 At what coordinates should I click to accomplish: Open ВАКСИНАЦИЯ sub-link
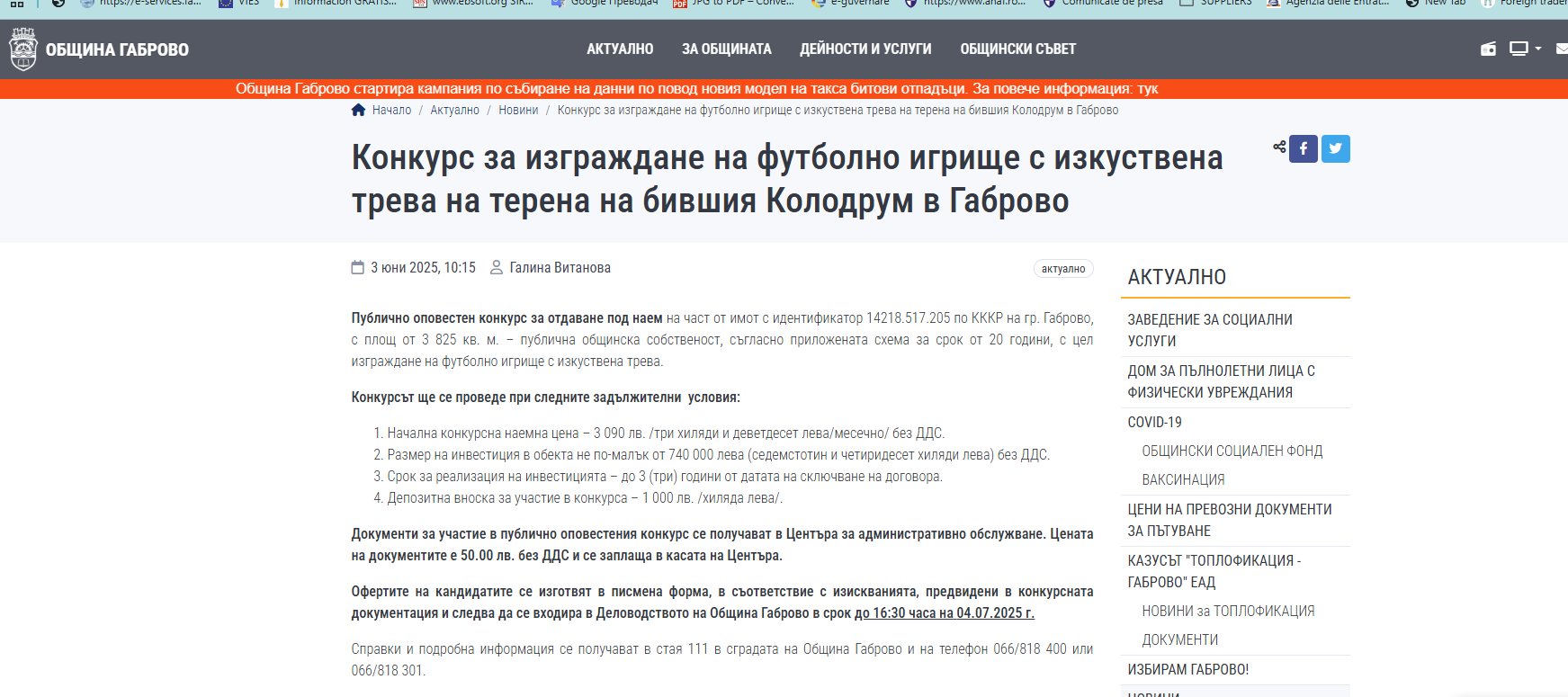click(x=1183, y=479)
